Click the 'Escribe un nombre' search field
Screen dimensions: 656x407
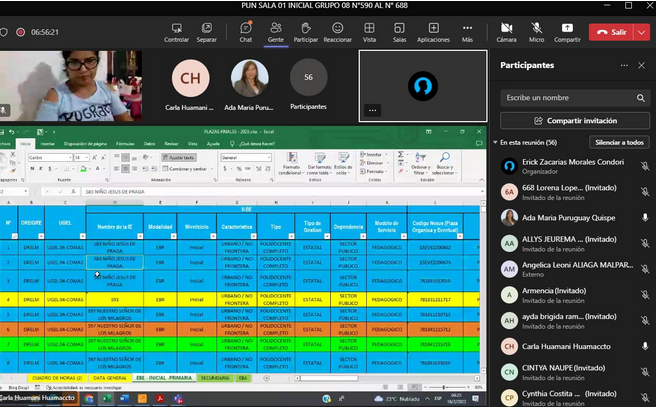click(x=568, y=98)
